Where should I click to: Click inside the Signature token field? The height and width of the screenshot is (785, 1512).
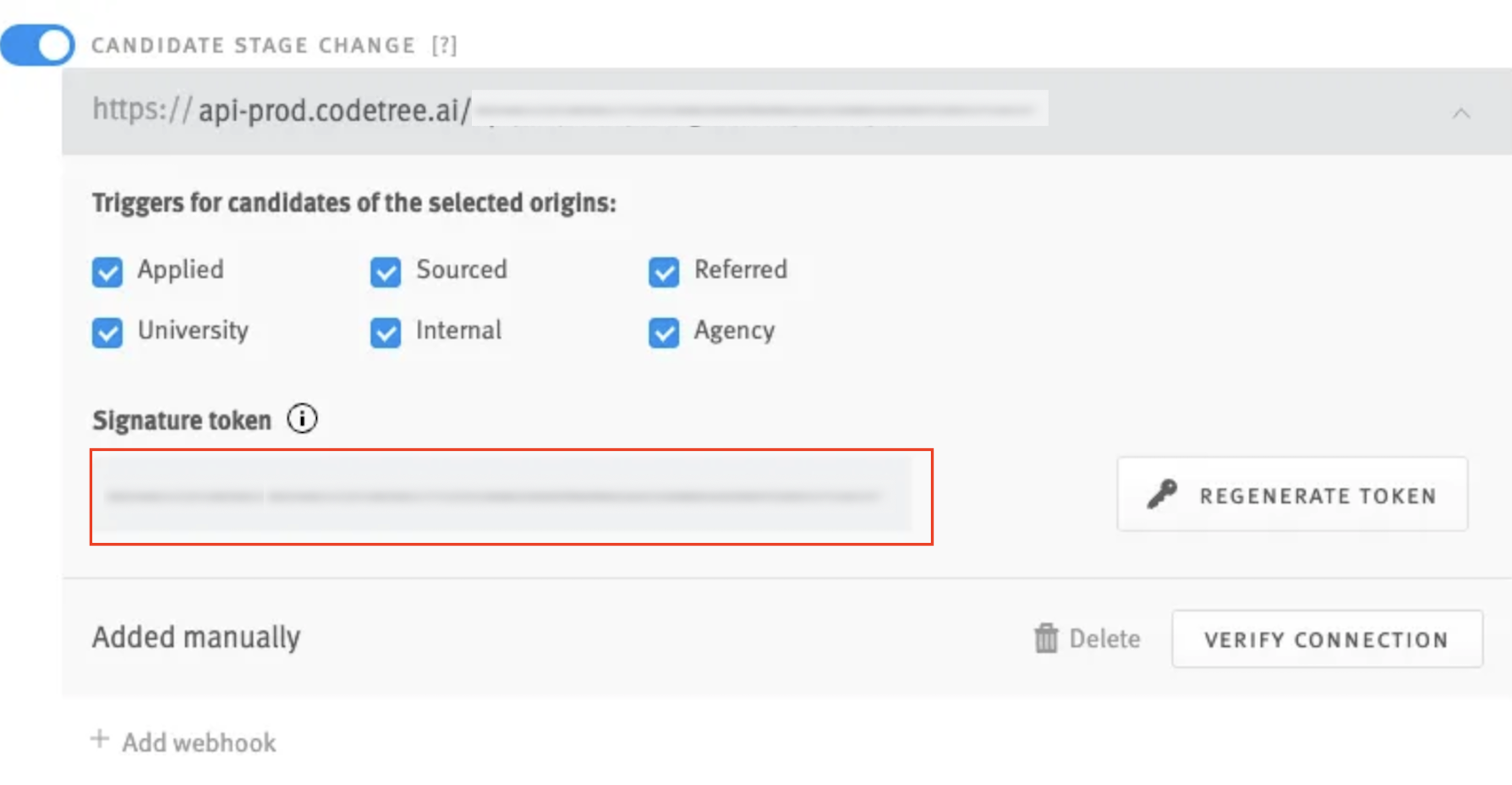pos(502,494)
